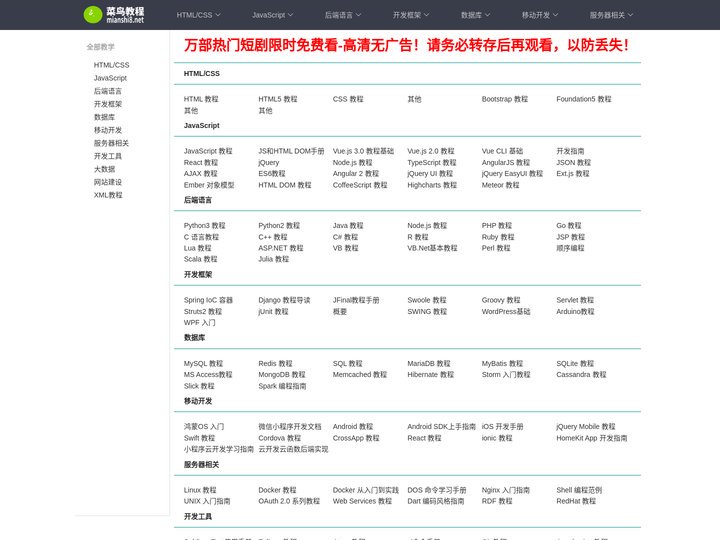This screenshot has height=540, width=720.
Task: Select 开发工具 in the left sidebar
Action: [108, 156]
